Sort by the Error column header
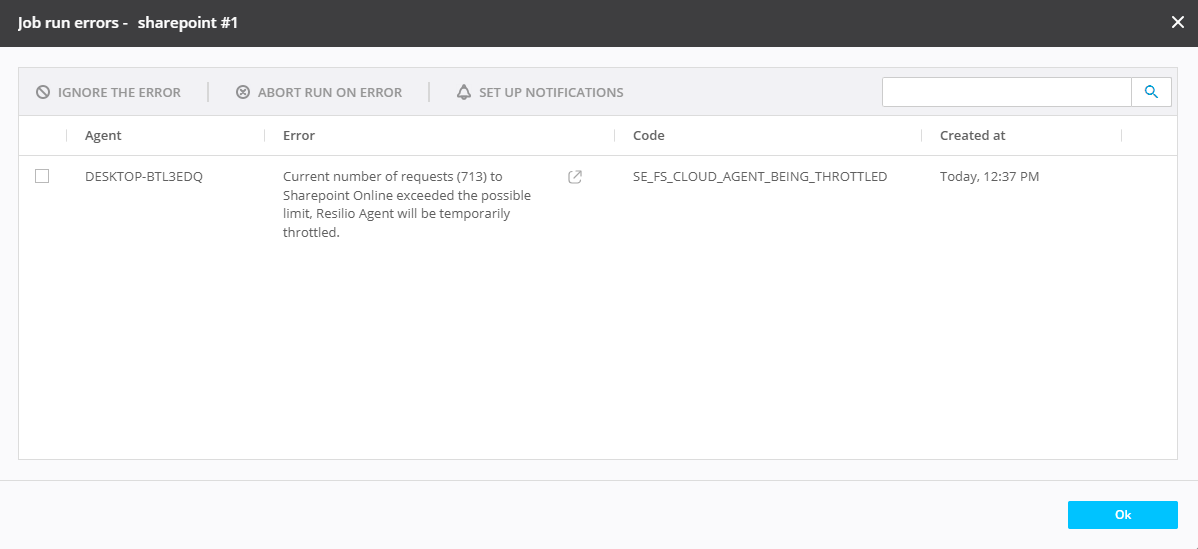The width and height of the screenshot is (1198, 549). [x=299, y=135]
